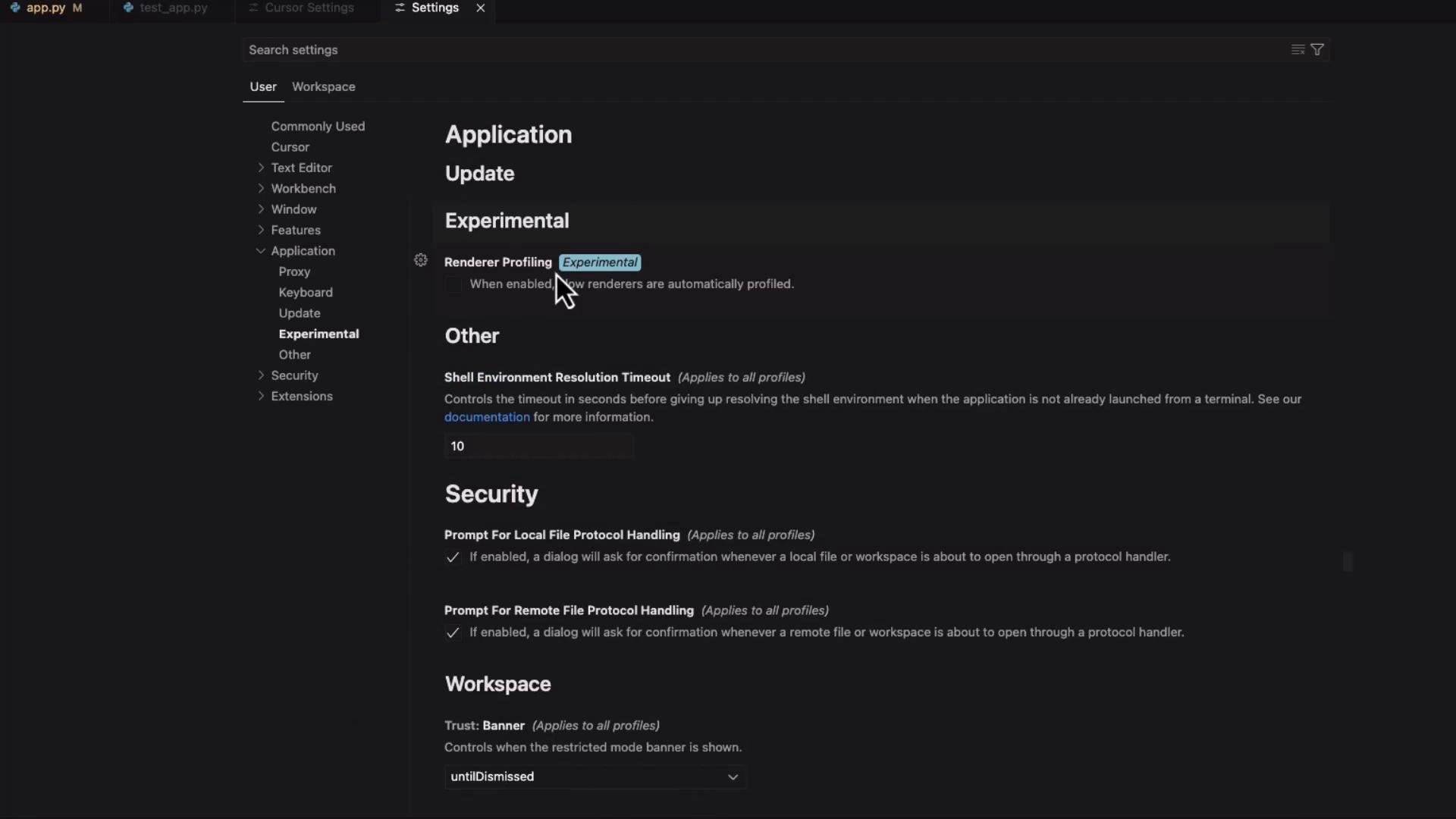The height and width of the screenshot is (819, 1456).
Task: Enable the Renderer Profiling checkbox
Action: (453, 284)
